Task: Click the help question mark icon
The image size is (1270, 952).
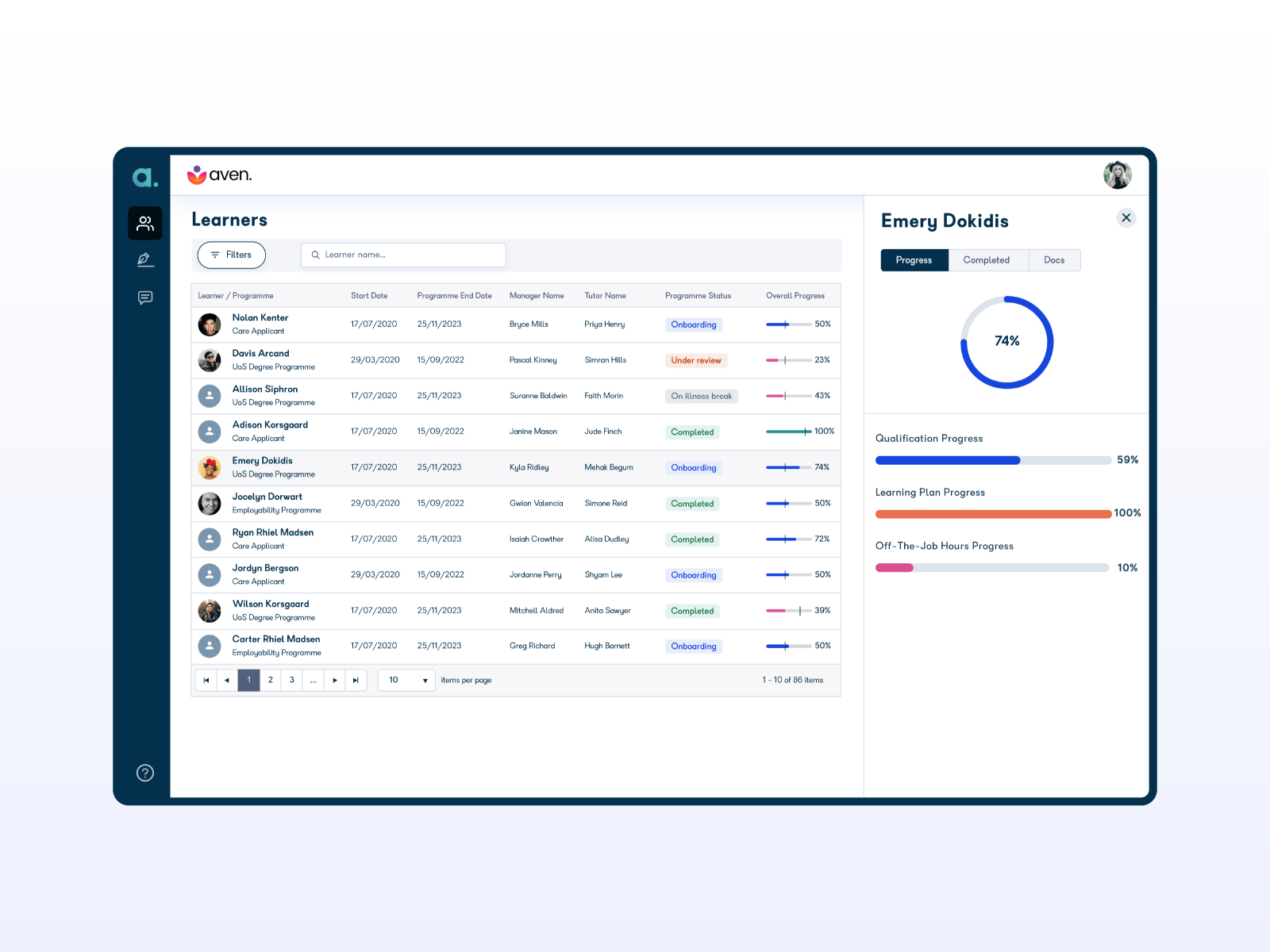Action: click(x=144, y=773)
